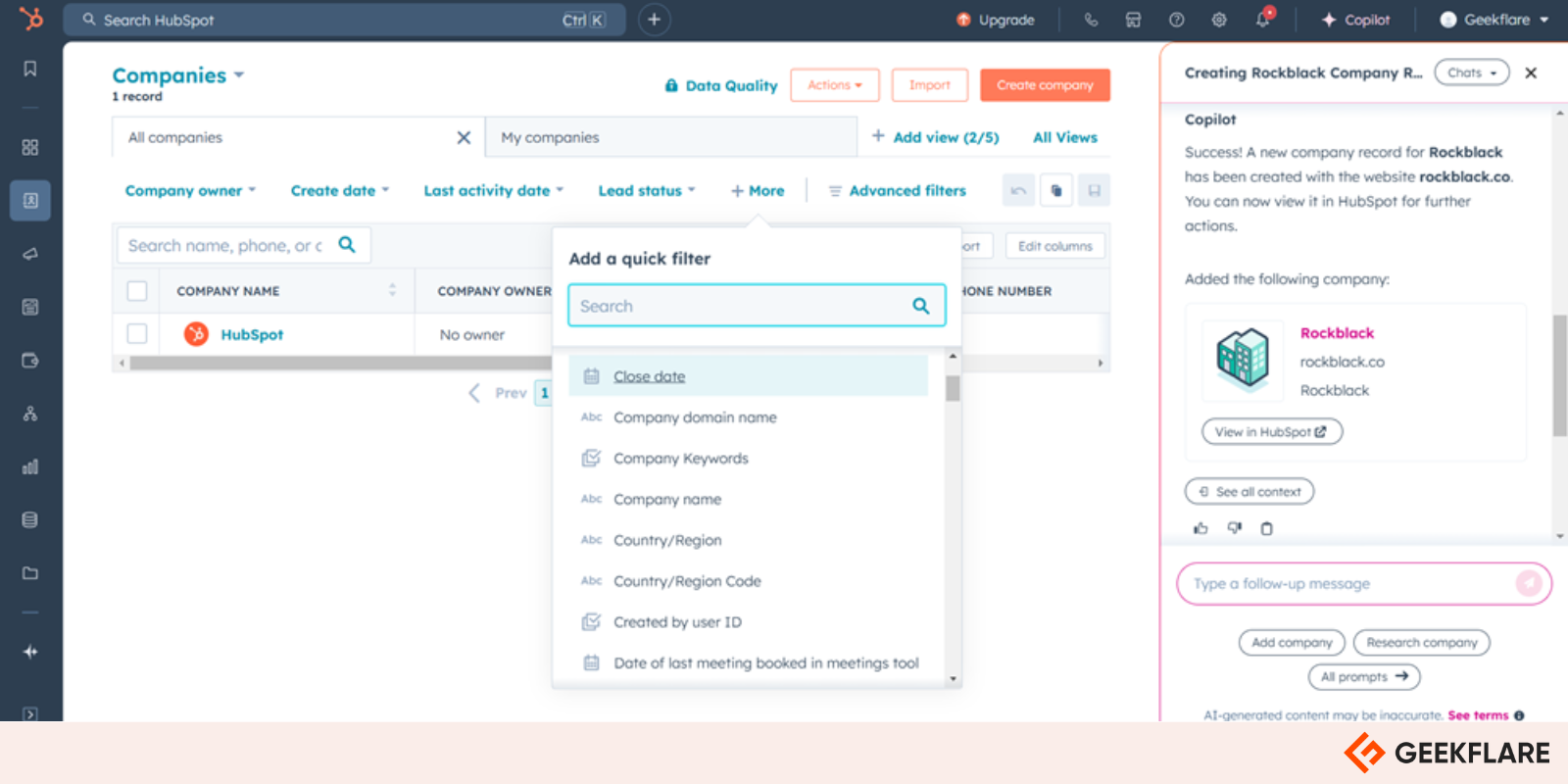Select Company domain name quick filter

pyautogui.click(x=749, y=417)
